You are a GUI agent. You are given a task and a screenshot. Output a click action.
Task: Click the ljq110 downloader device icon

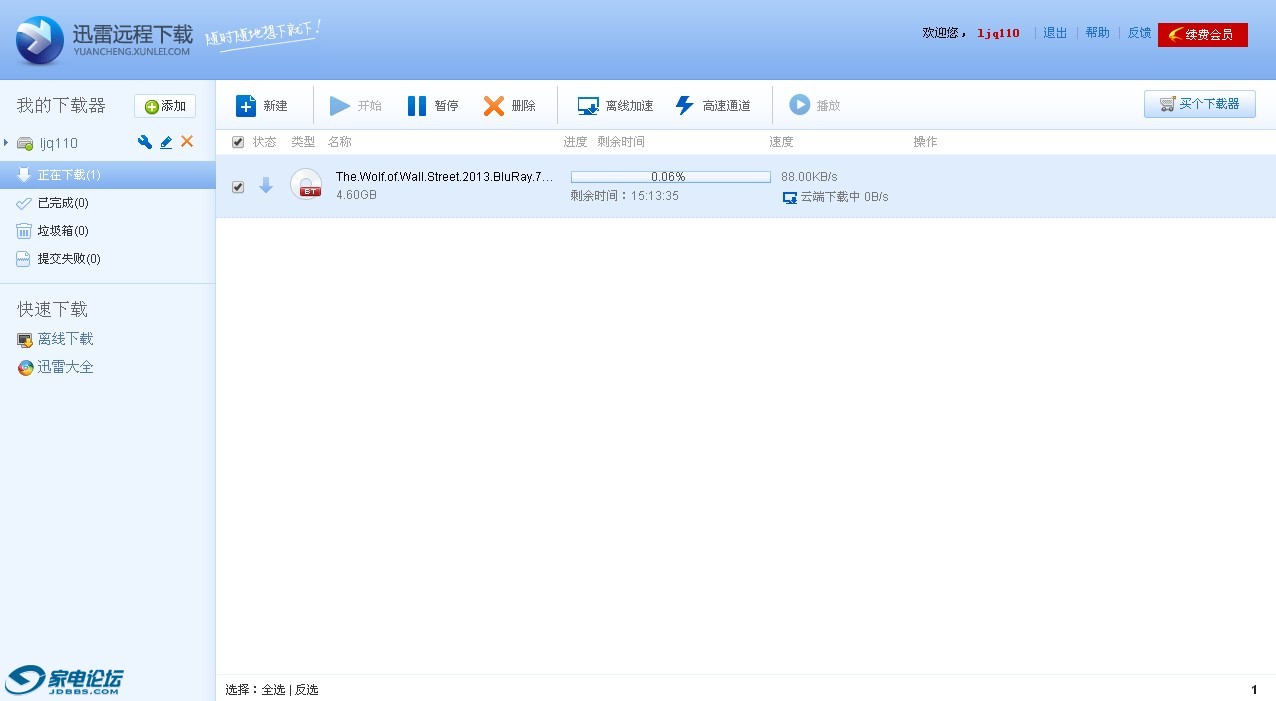tap(25, 143)
